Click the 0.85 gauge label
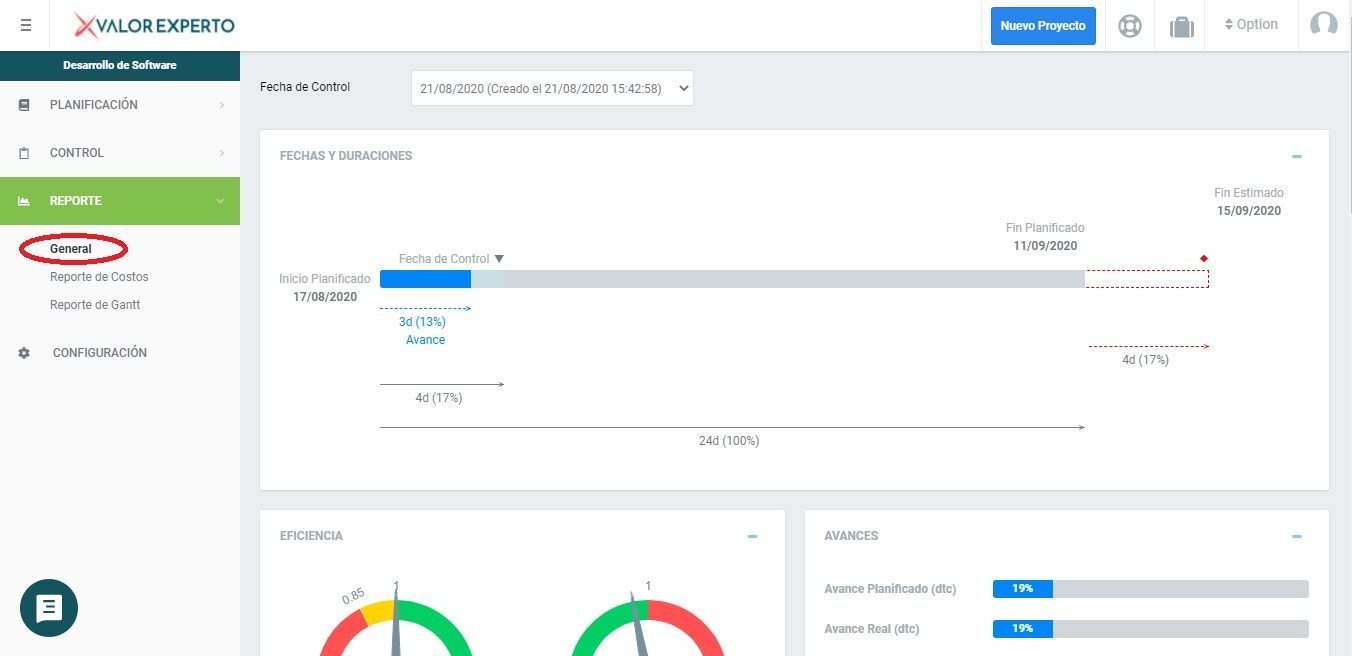 [353, 596]
